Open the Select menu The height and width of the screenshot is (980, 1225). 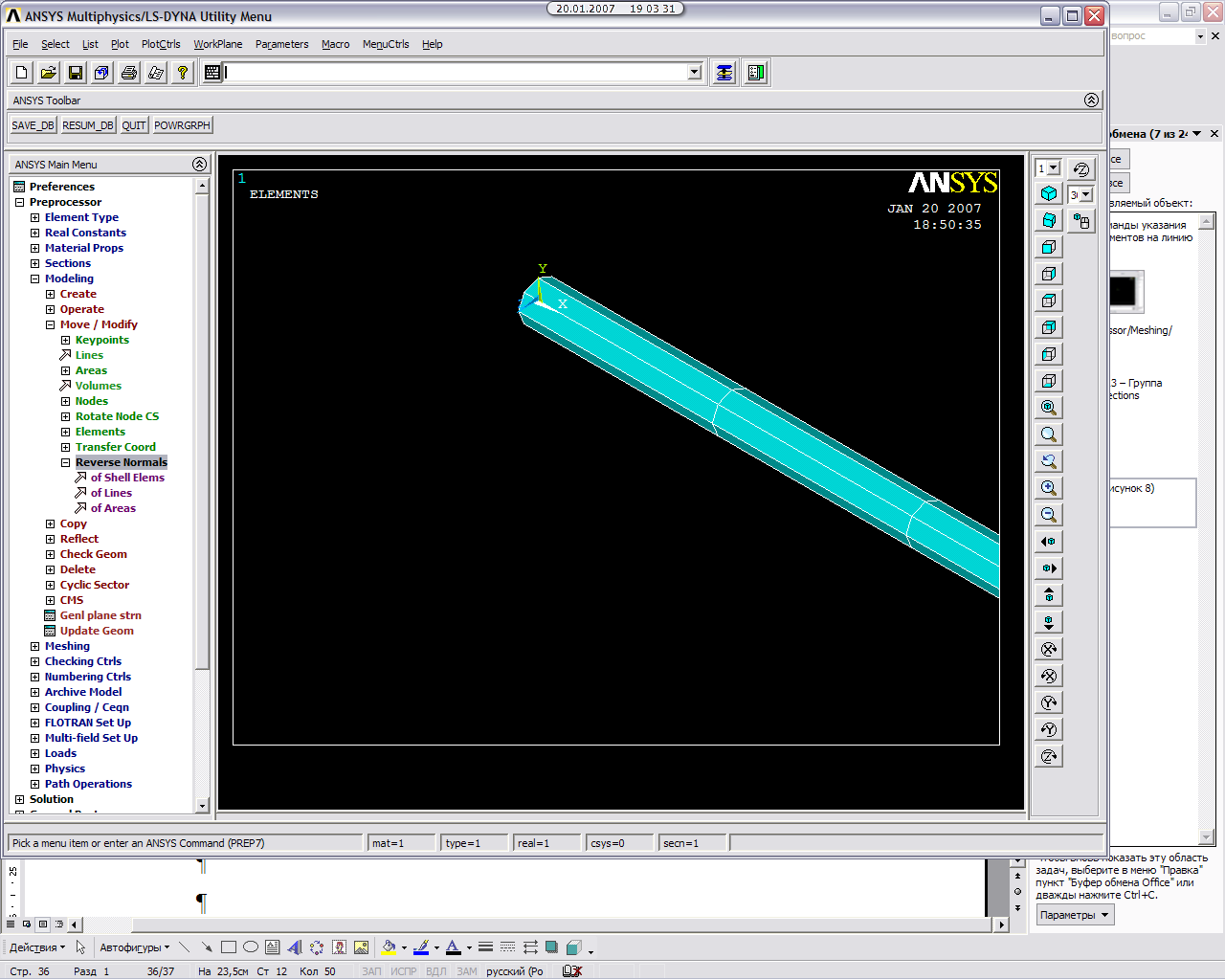coord(55,44)
